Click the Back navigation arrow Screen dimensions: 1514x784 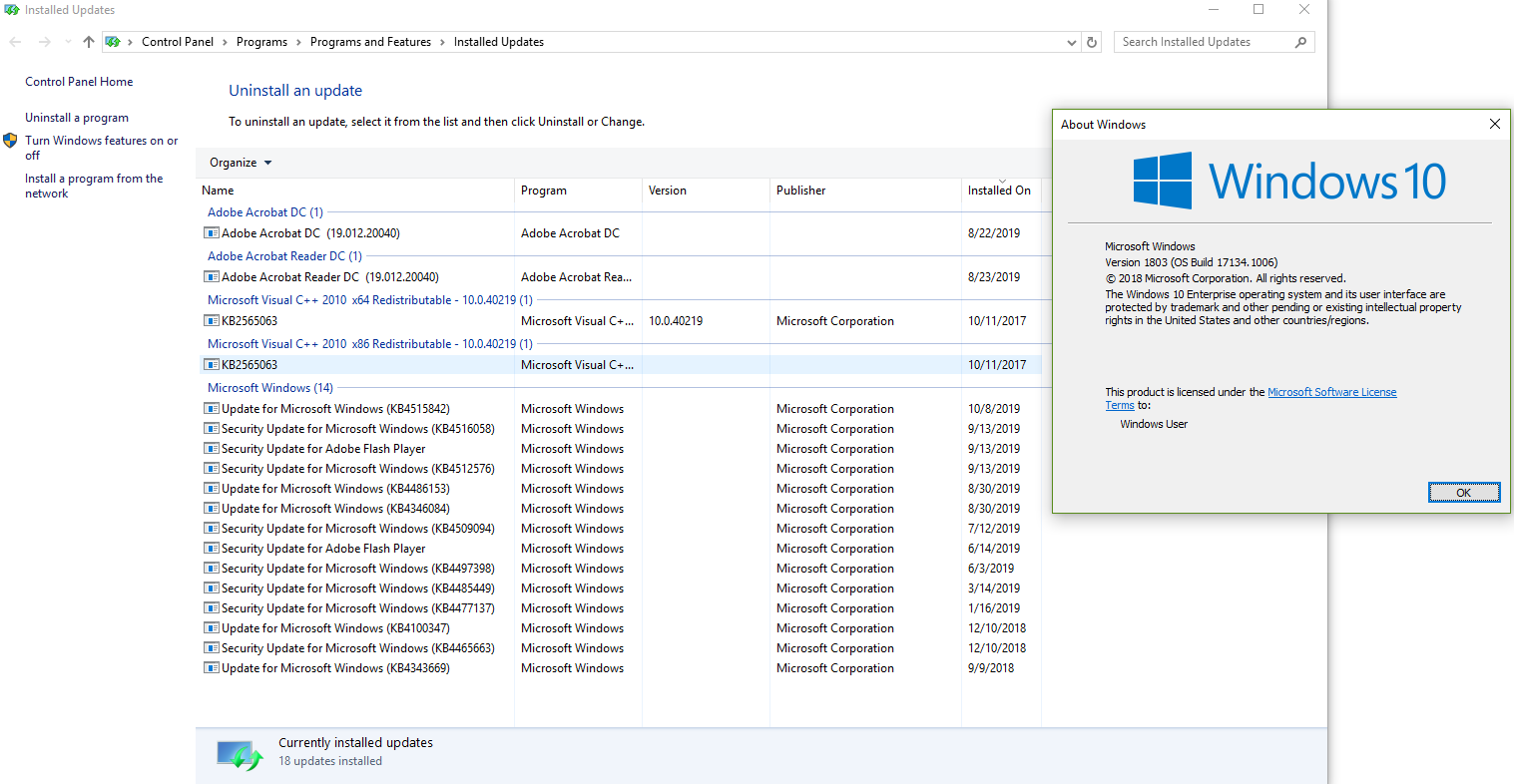point(15,42)
